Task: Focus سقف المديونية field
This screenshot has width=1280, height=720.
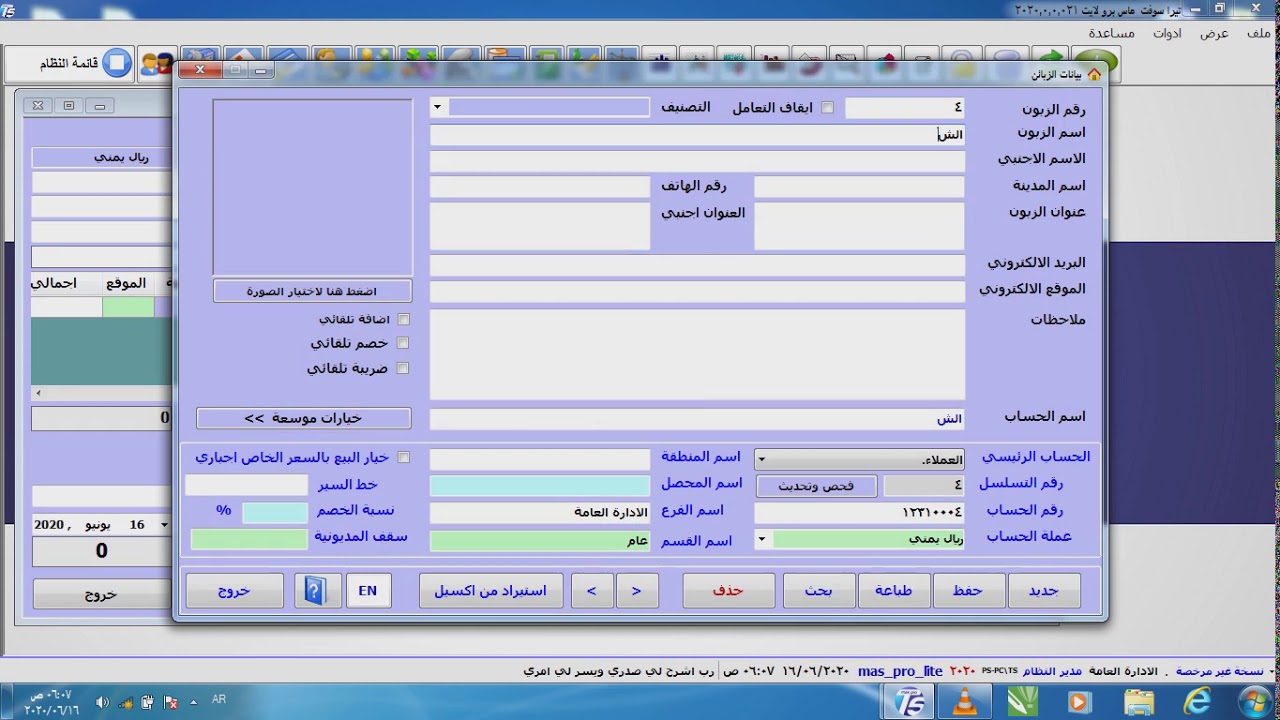Action: pos(249,539)
